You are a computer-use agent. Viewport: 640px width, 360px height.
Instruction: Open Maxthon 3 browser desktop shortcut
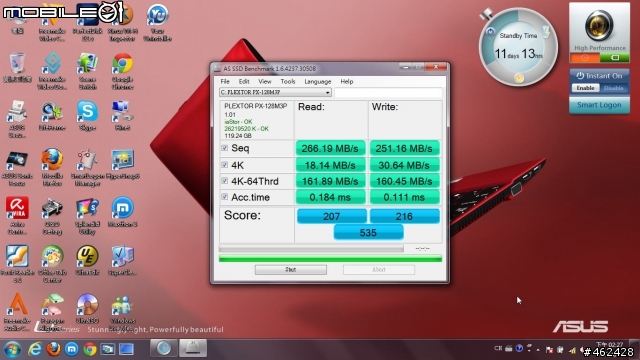click(x=122, y=211)
